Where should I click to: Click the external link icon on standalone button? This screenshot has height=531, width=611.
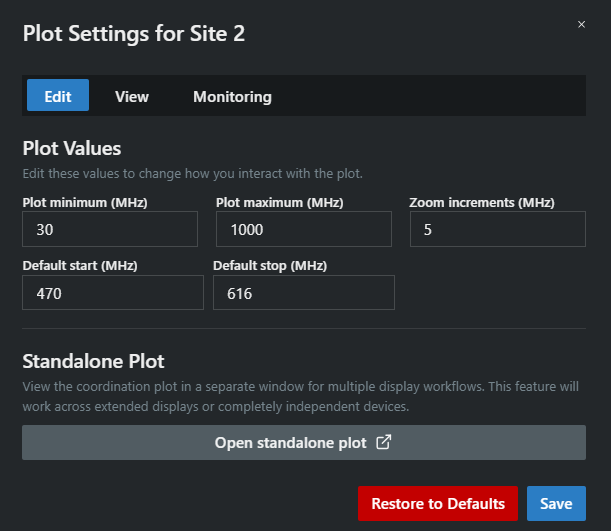(x=383, y=442)
